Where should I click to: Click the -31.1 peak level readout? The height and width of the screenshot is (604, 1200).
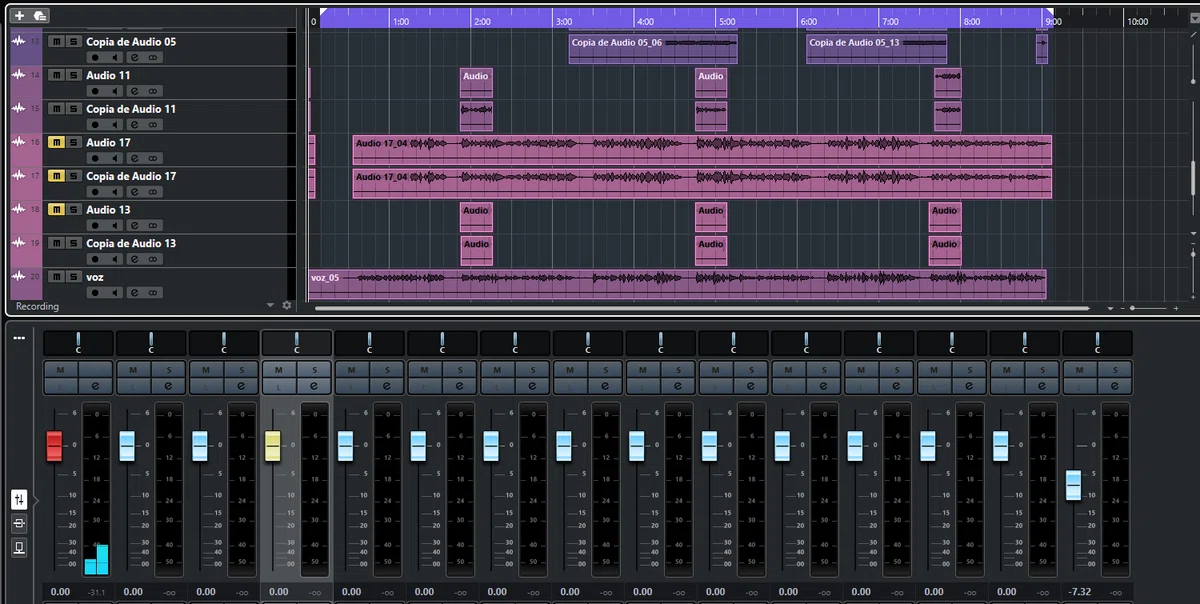[97, 592]
